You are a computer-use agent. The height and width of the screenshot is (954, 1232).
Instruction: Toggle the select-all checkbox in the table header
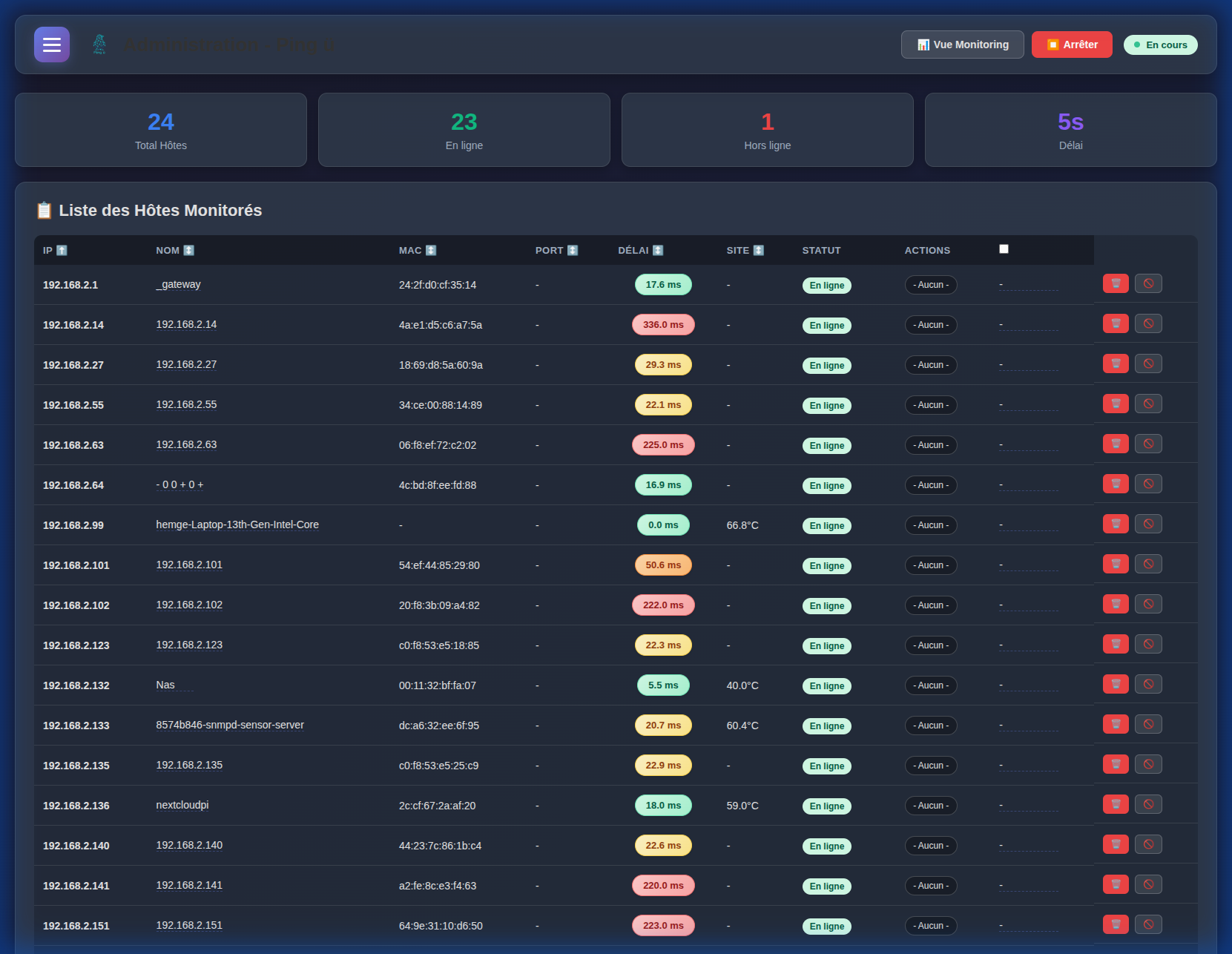coord(1004,249)
